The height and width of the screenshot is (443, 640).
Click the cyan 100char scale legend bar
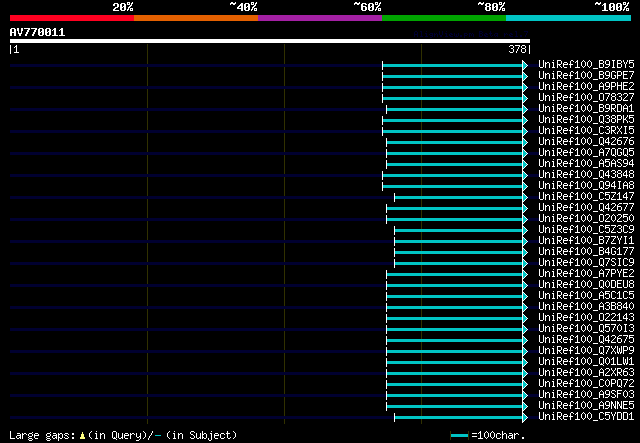click(460, 435)
